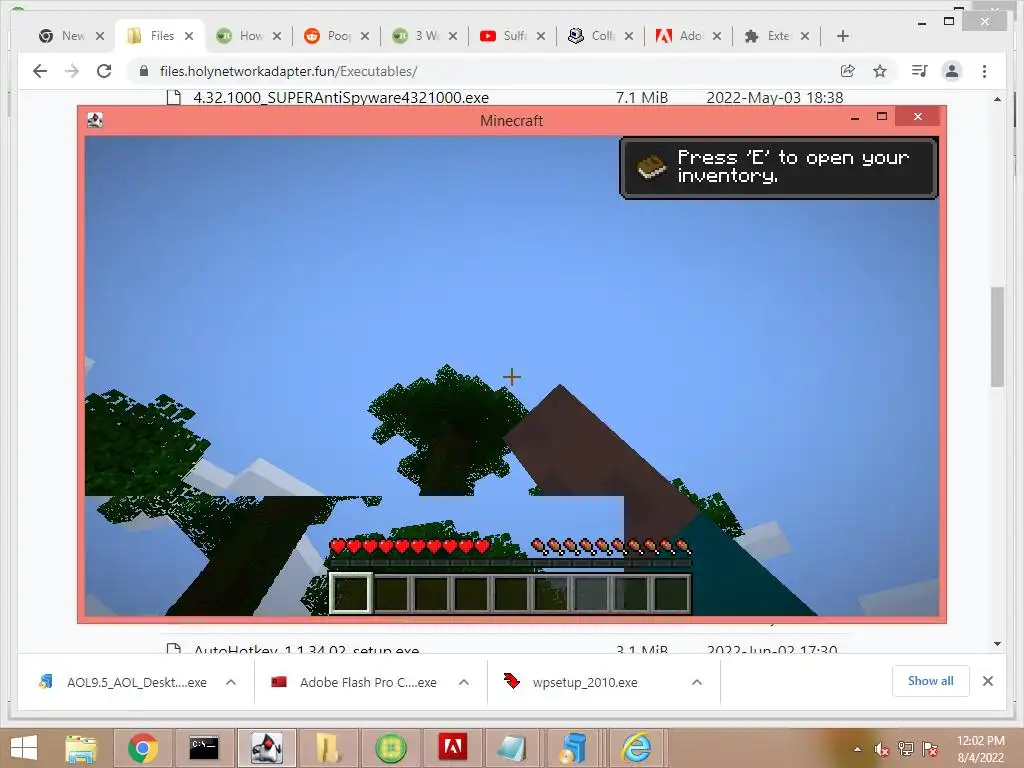
Task: Bookmark this page with the star
Action: [880, 71]
